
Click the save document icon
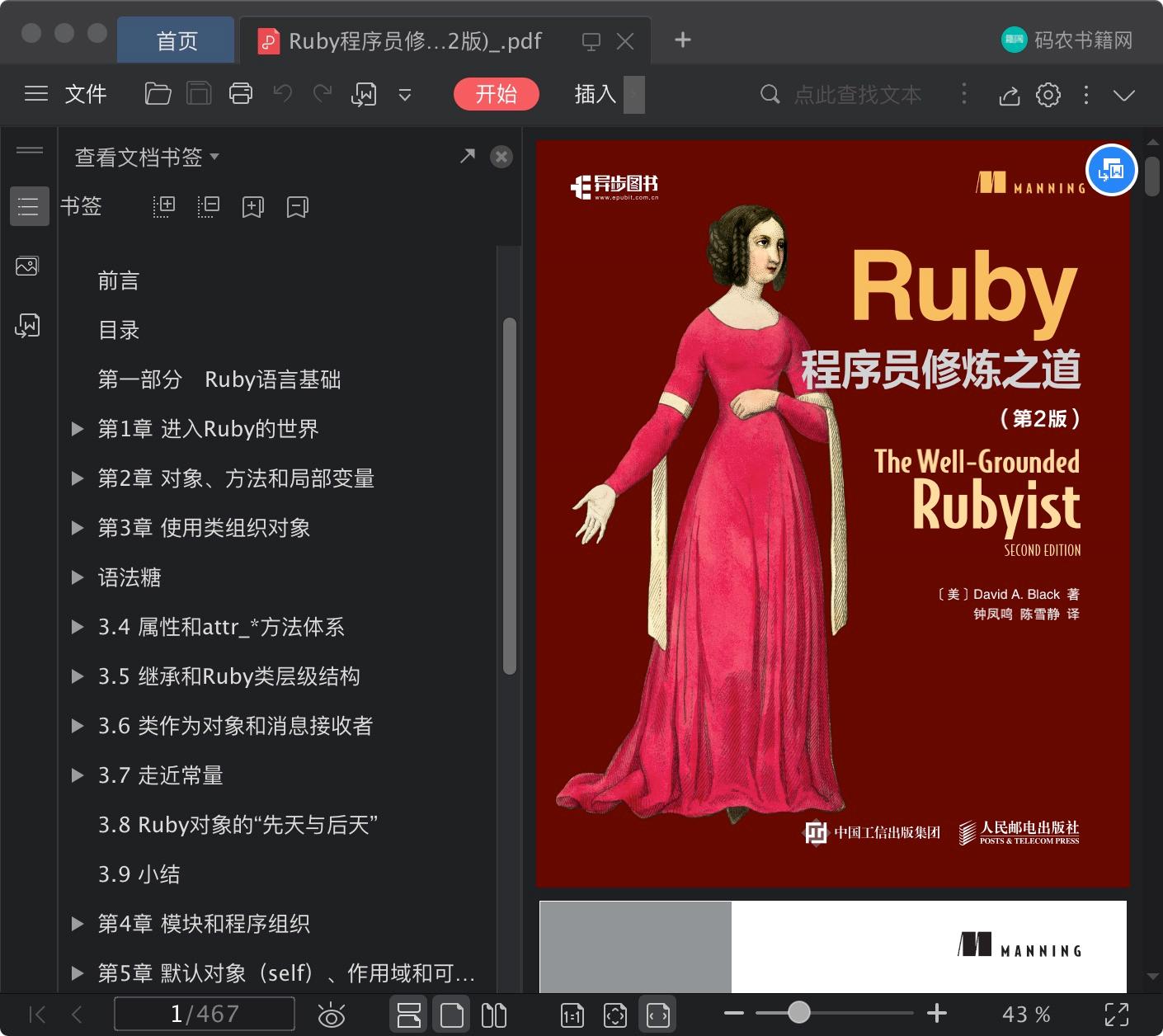pyautogui.click(x=199, y=94)
